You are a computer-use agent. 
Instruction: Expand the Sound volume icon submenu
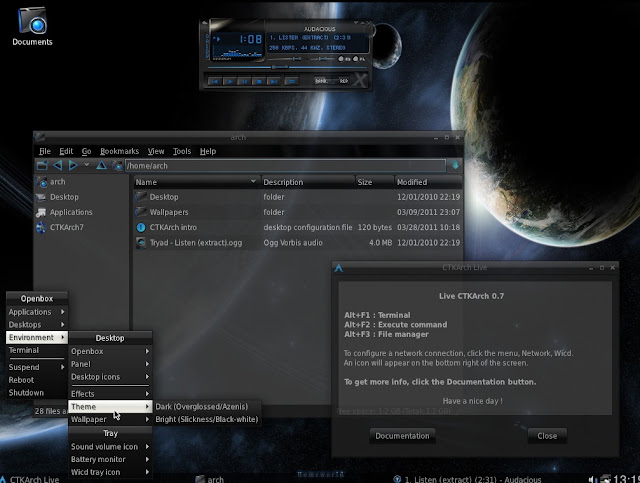(x=110, y=447)
